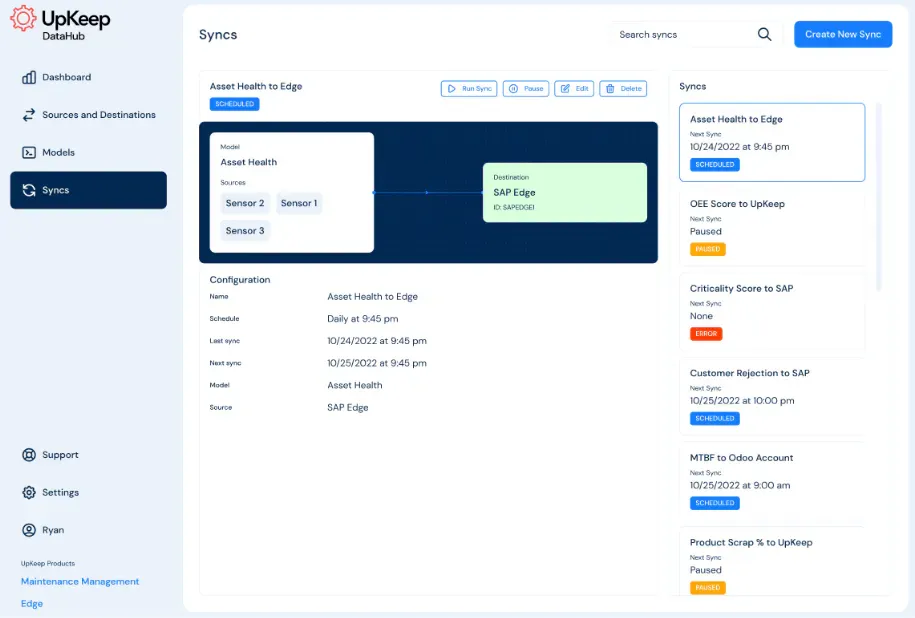Image resolution: width=915 pixels, height=618 pixels.
Task: Click the last sync value 10/24/2022 at 9:45 pm in Configuration
Action: [376, 341]
